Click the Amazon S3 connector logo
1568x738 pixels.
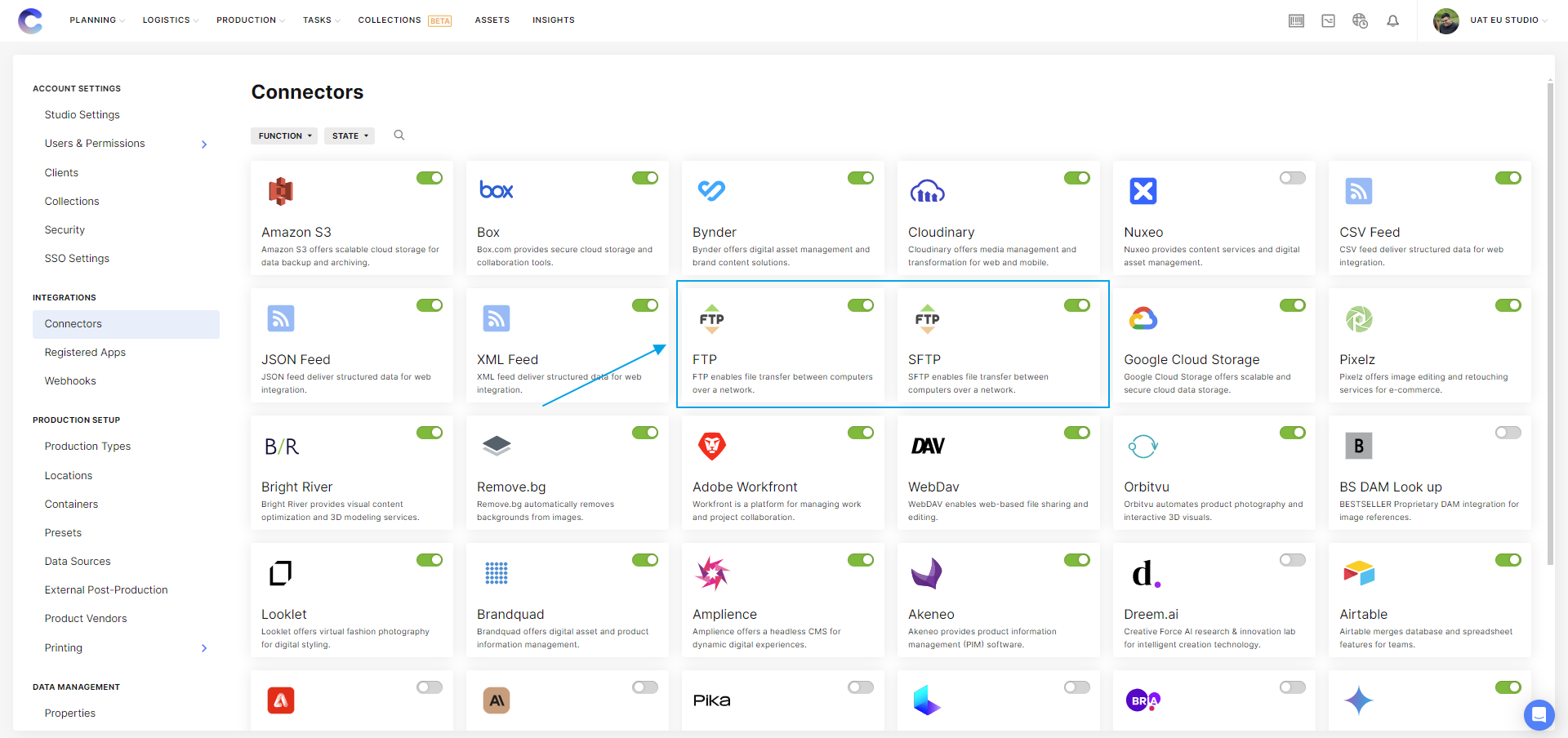[x=281, y=191]
